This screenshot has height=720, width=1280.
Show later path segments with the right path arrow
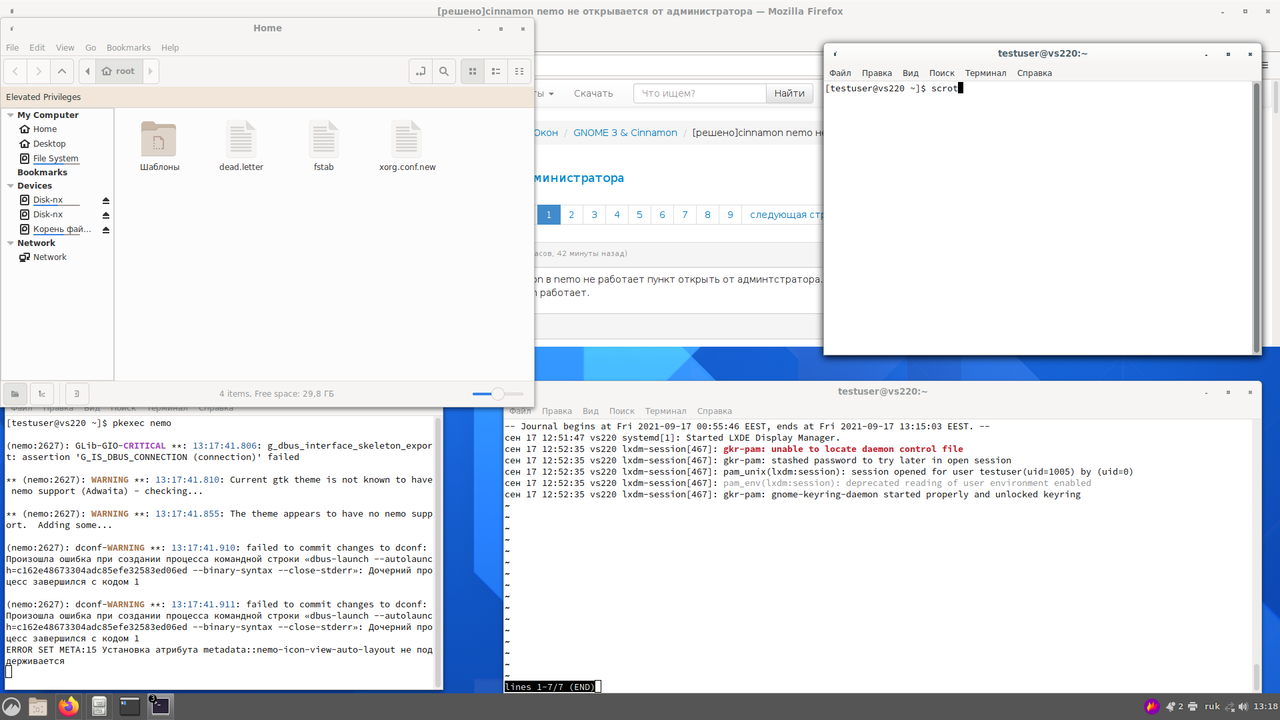pyautogui.click(x=151, y=71)
